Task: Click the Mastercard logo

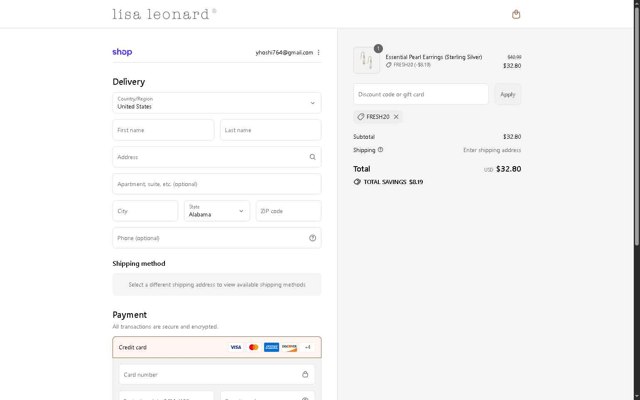Action: coord(253,347)
